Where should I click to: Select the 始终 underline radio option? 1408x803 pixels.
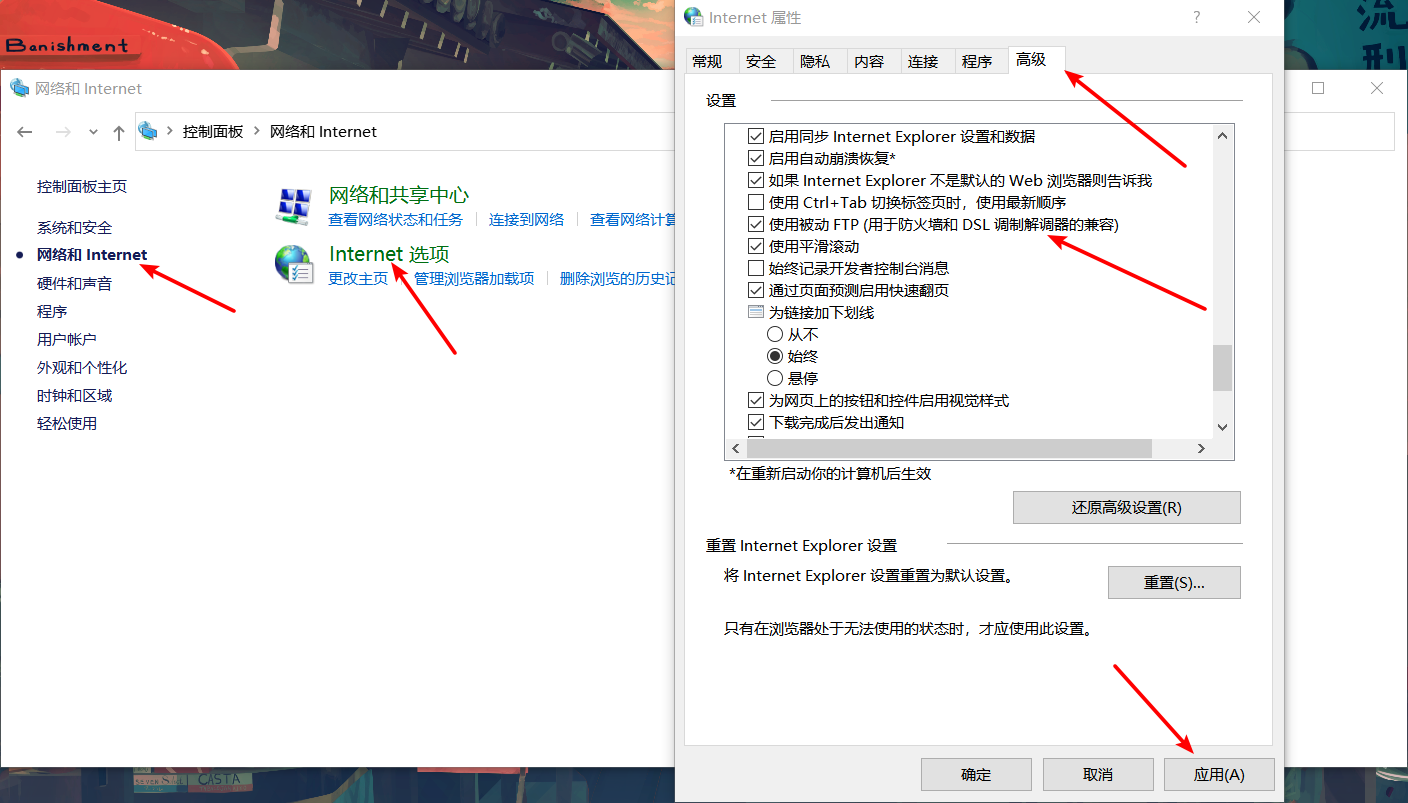coord(775,356)
